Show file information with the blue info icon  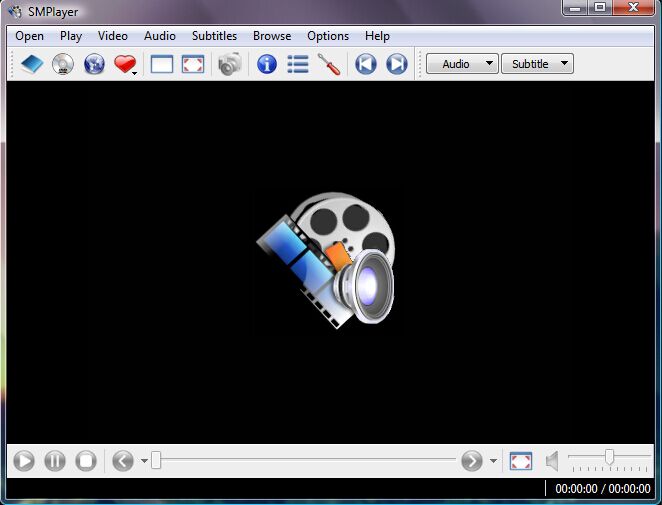(267, 65)
